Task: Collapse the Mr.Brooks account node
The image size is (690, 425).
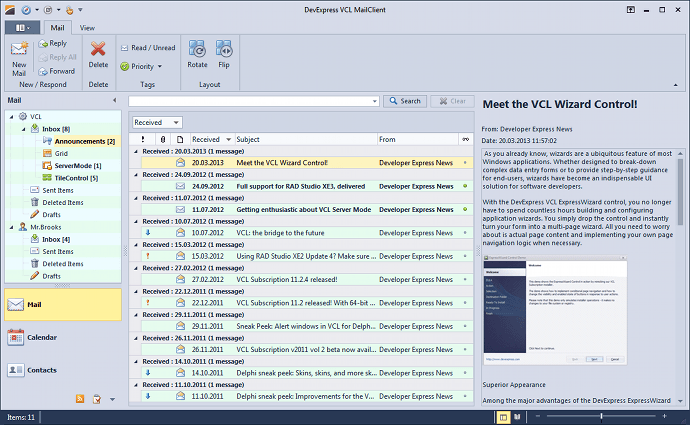Action: [12, 227]
